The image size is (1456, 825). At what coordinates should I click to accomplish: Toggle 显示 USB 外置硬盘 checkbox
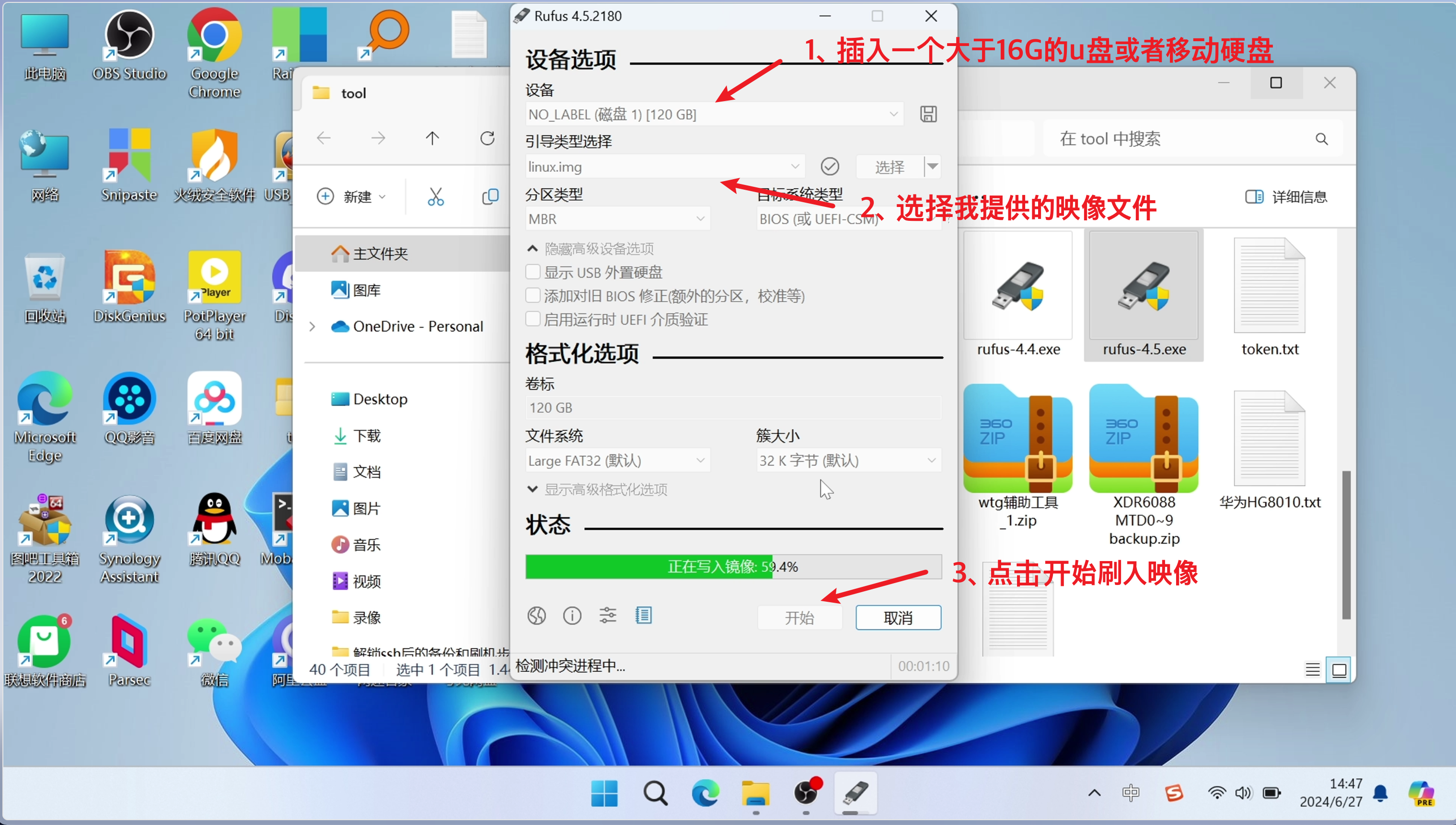[x=533, y=272]
